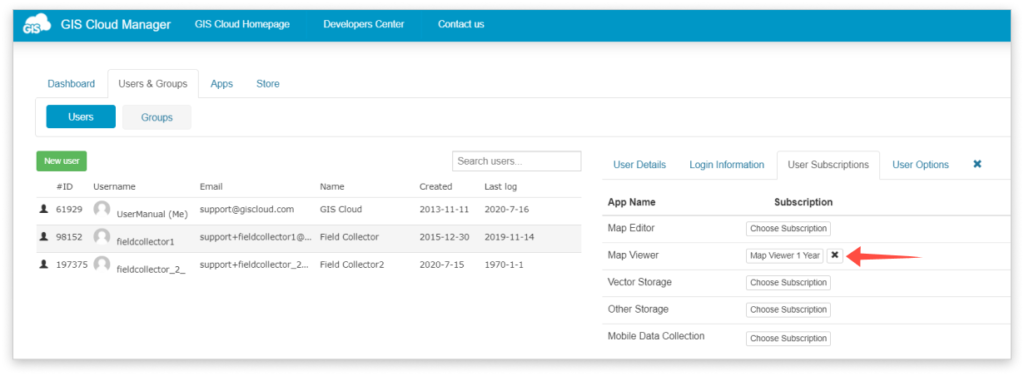Open the Developers Center link
The image size is (1024, 376).
[x=364, y=24]
